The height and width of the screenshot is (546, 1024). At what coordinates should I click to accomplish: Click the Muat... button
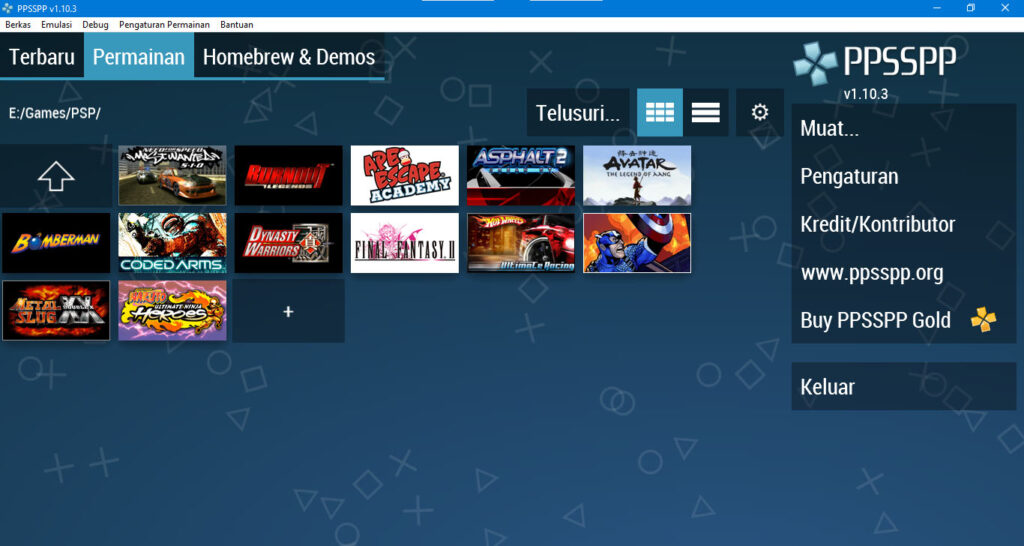904,128
